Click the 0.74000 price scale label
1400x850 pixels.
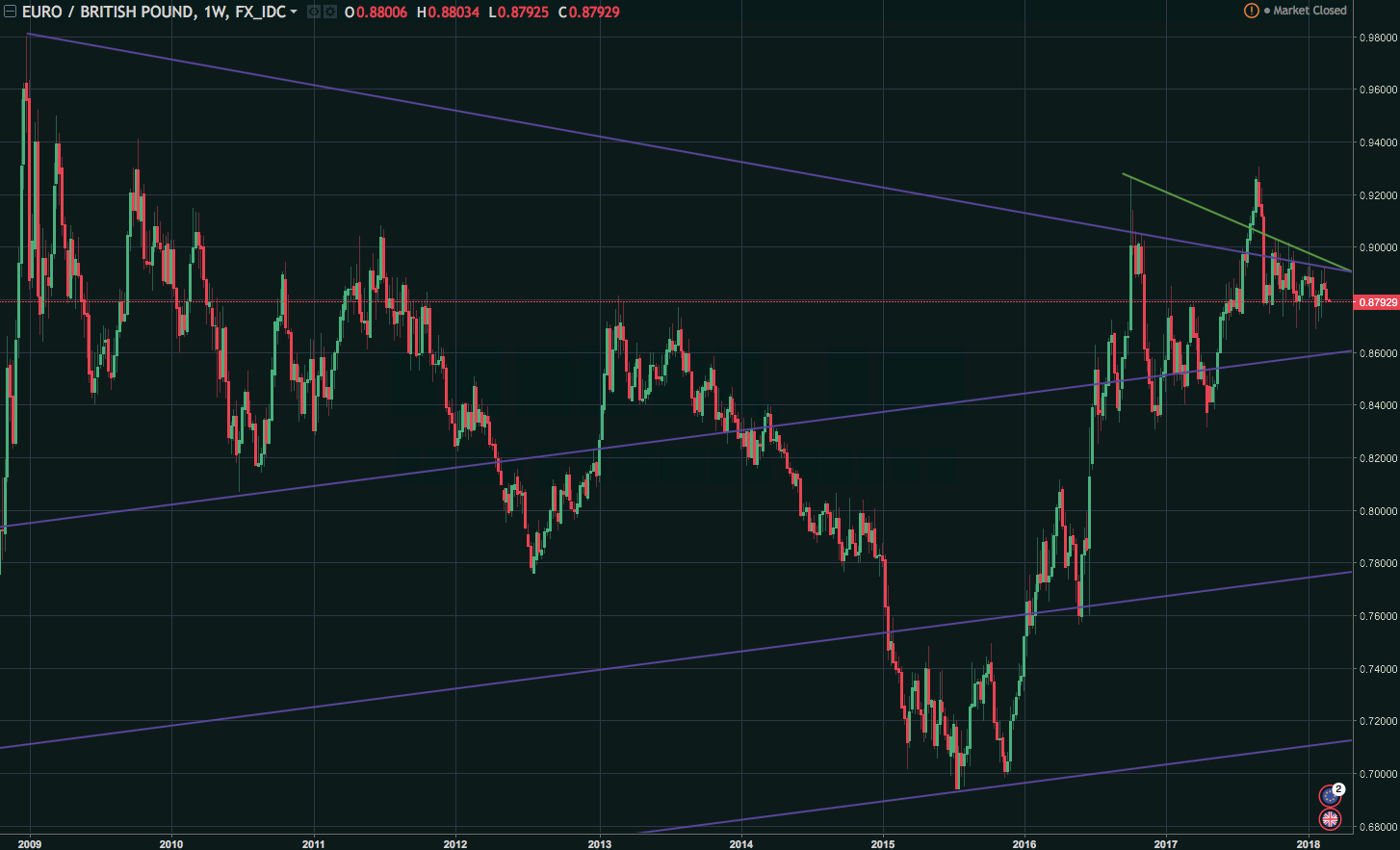point(1378,669)
